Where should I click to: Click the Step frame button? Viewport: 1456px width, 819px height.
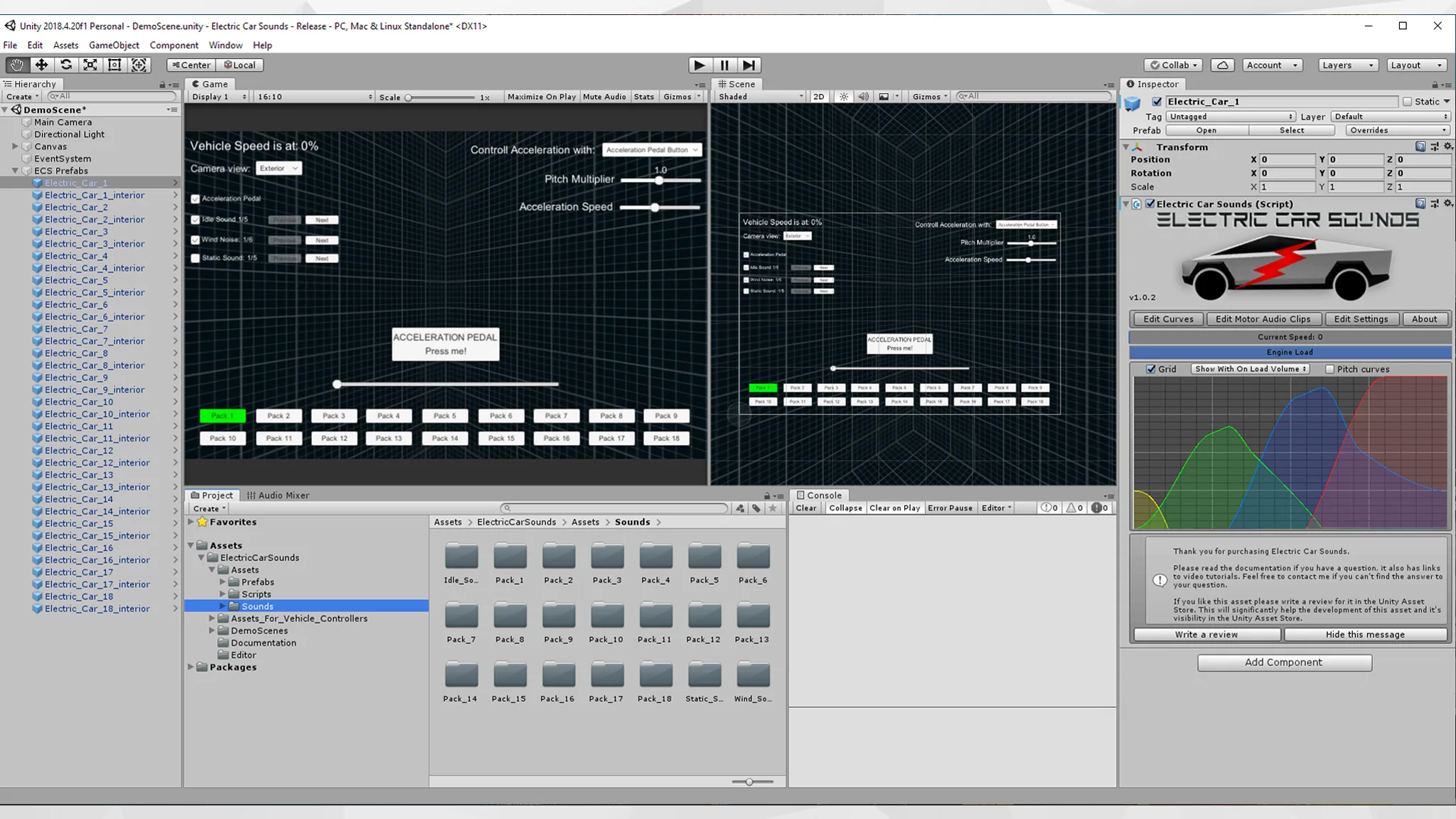click(x=749, y=65)
